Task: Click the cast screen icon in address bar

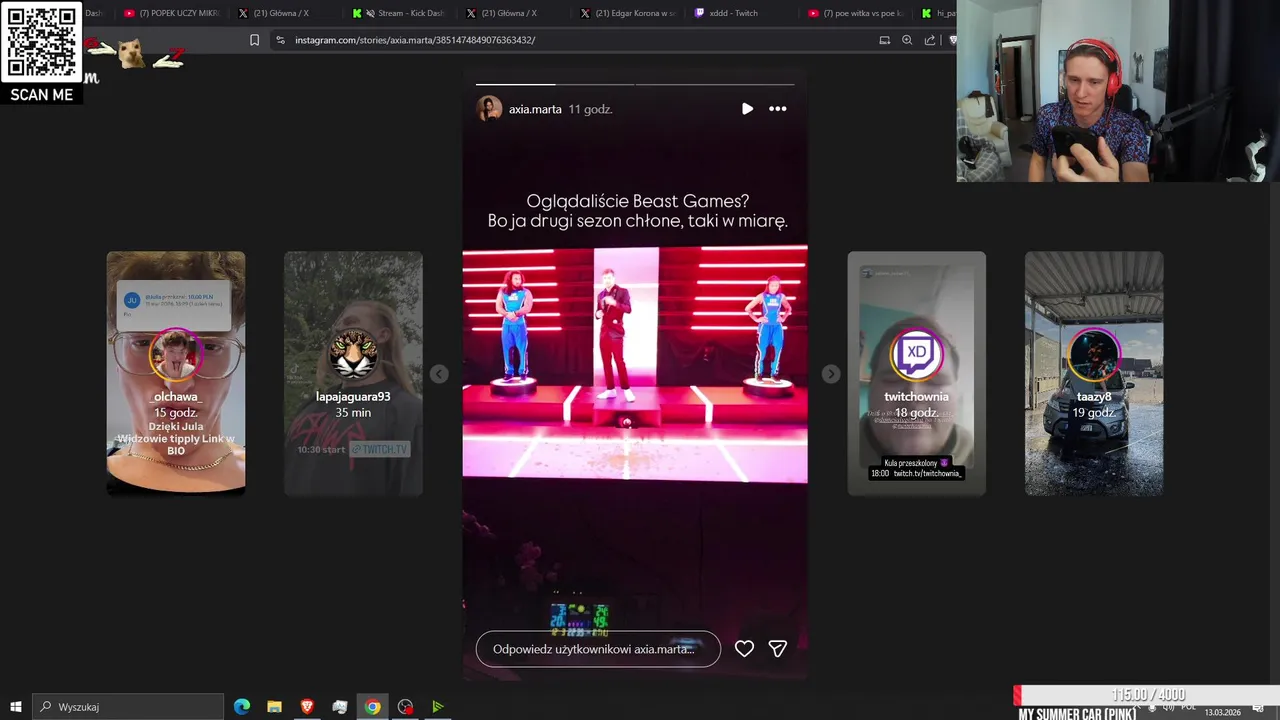Action: [884, 40]
